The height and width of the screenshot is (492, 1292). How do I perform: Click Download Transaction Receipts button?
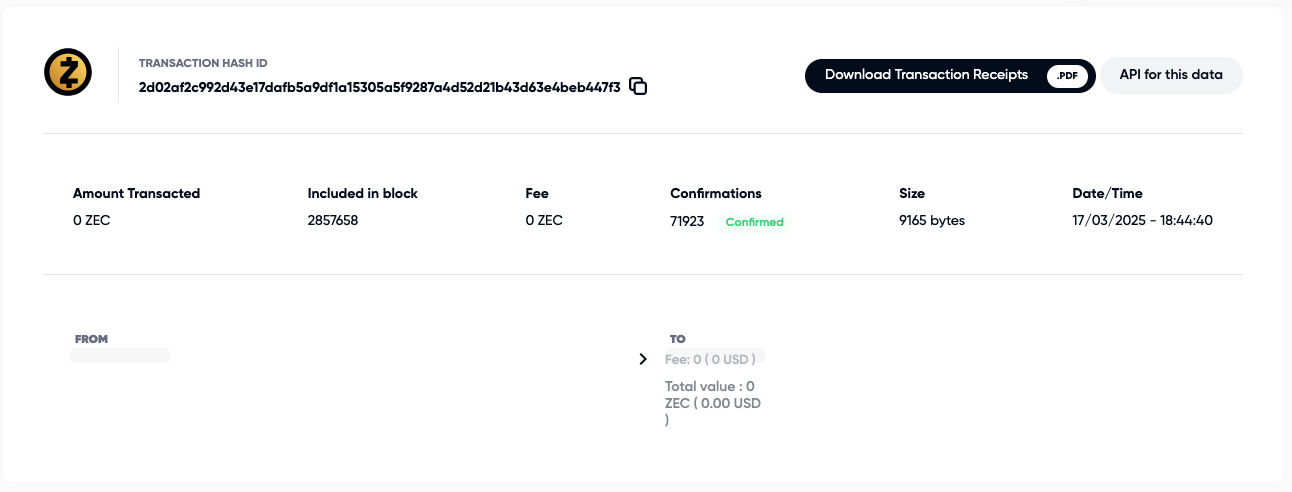926,75
